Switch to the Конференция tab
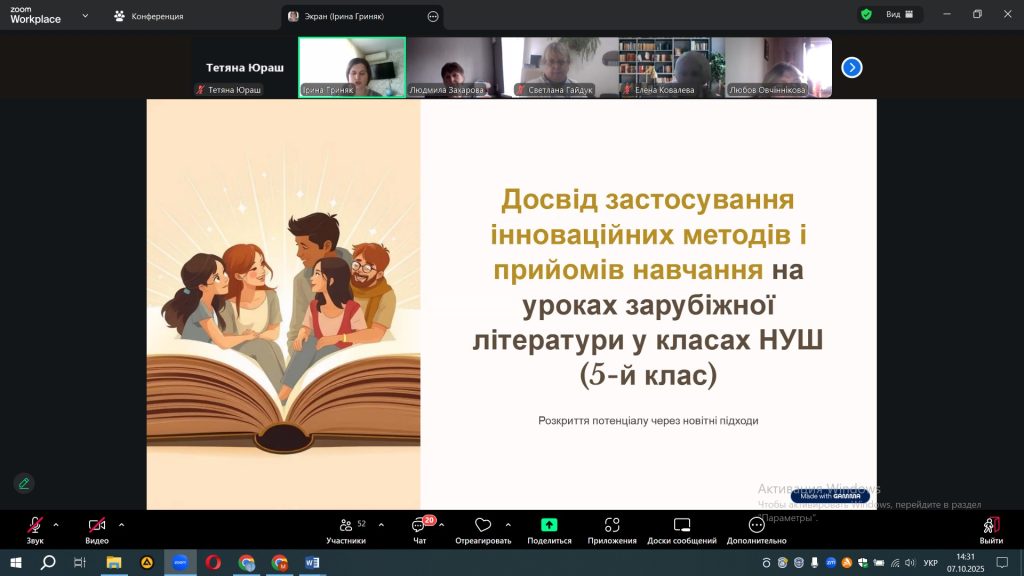The image size is (1024, 576). pos(148,16)
